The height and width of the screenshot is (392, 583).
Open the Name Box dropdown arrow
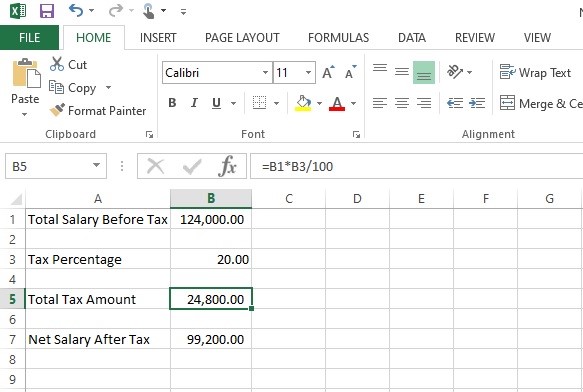pyautogui.click(x=97, y=165)
